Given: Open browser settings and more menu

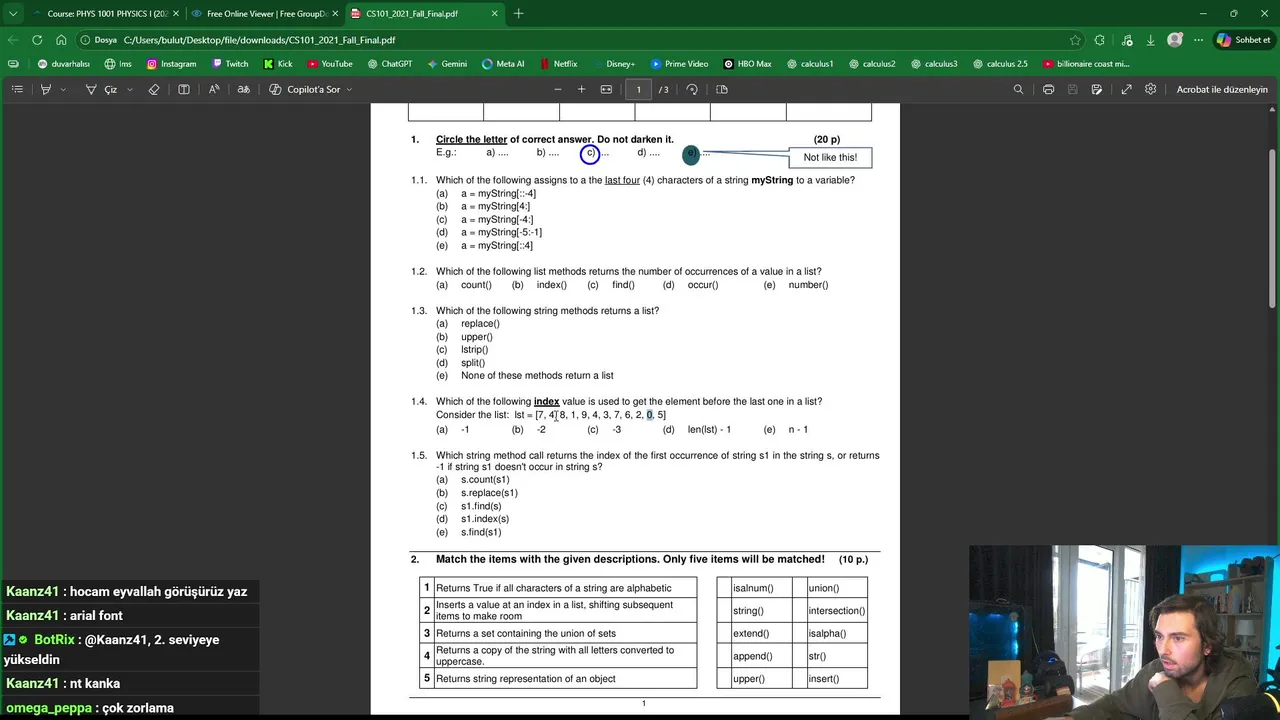Looking at the screenshot, I should pyautogui.click(x=1198, y=40).
